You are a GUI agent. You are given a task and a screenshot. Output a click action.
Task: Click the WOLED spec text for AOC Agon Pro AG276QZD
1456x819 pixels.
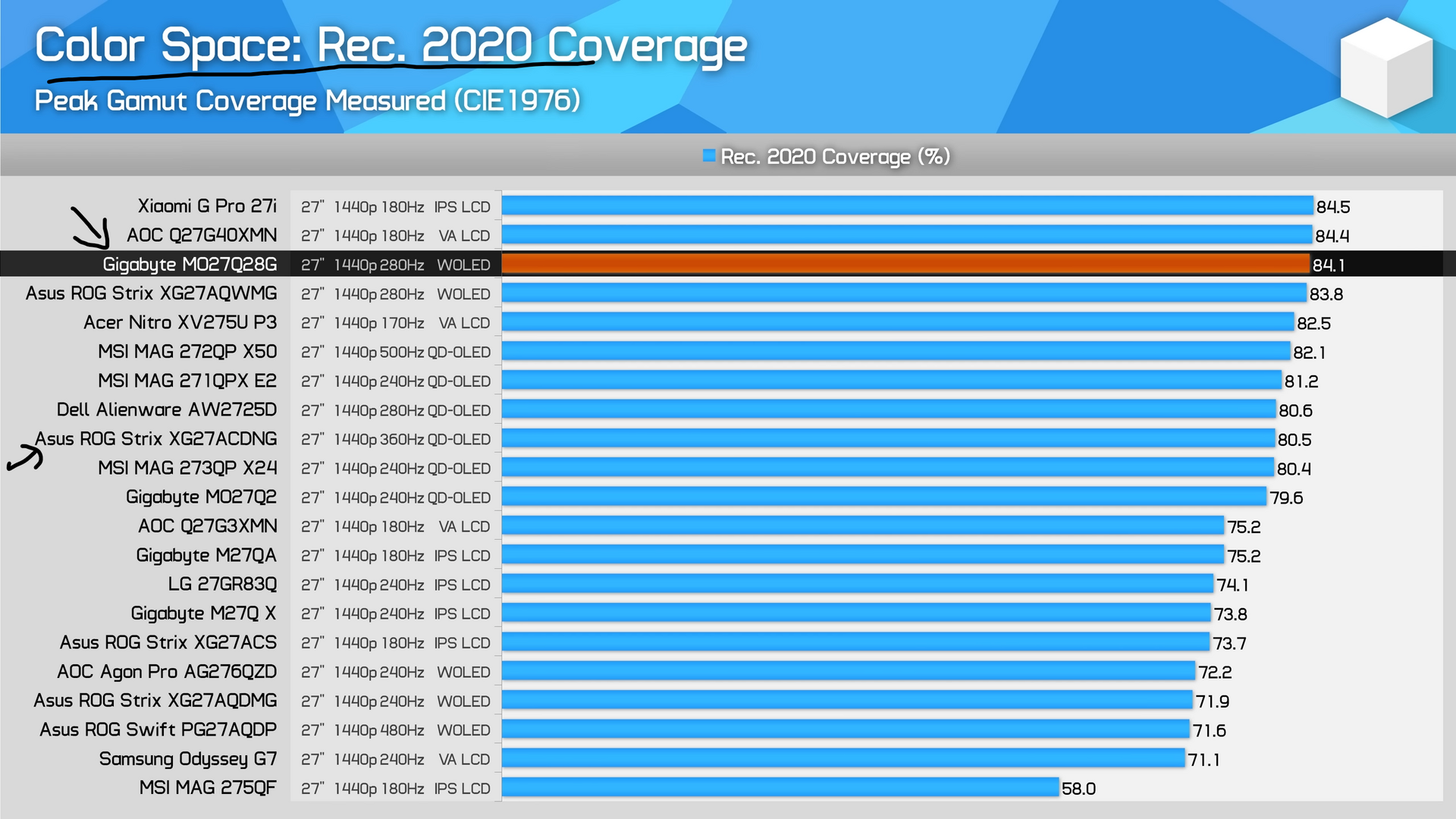pos(463,672)
